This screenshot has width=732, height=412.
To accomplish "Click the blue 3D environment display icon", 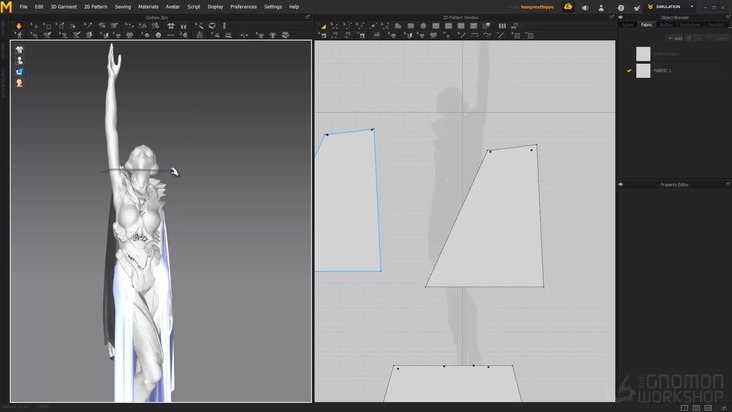I will pos(19,72).
